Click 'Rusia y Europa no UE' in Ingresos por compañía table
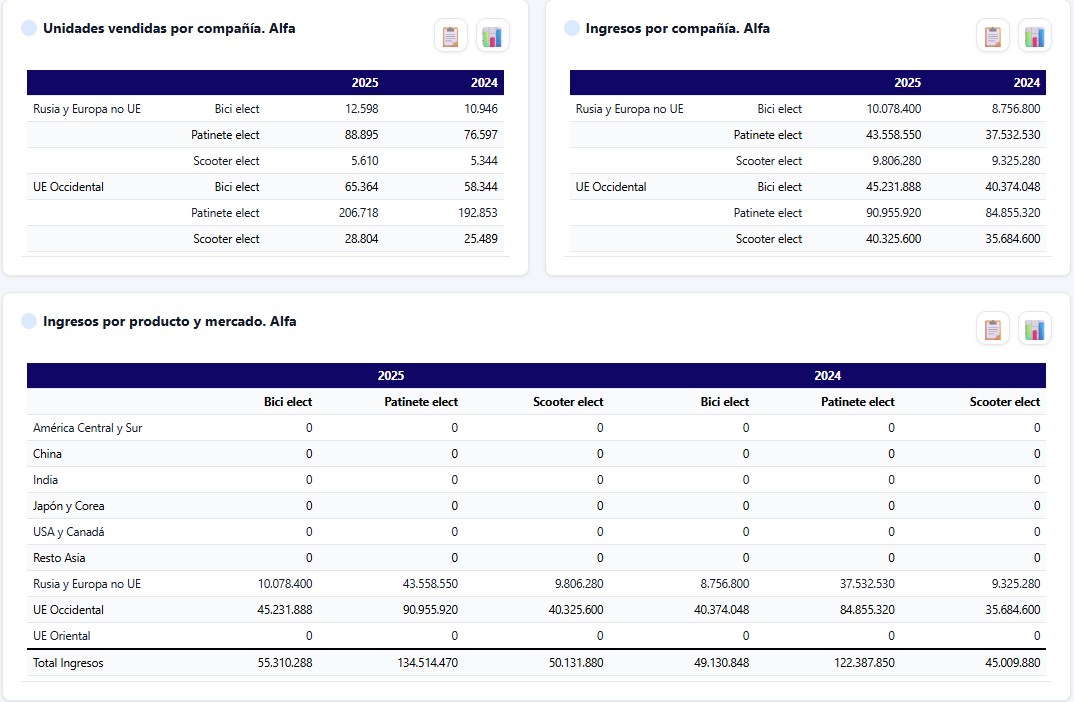 point(629,109)
